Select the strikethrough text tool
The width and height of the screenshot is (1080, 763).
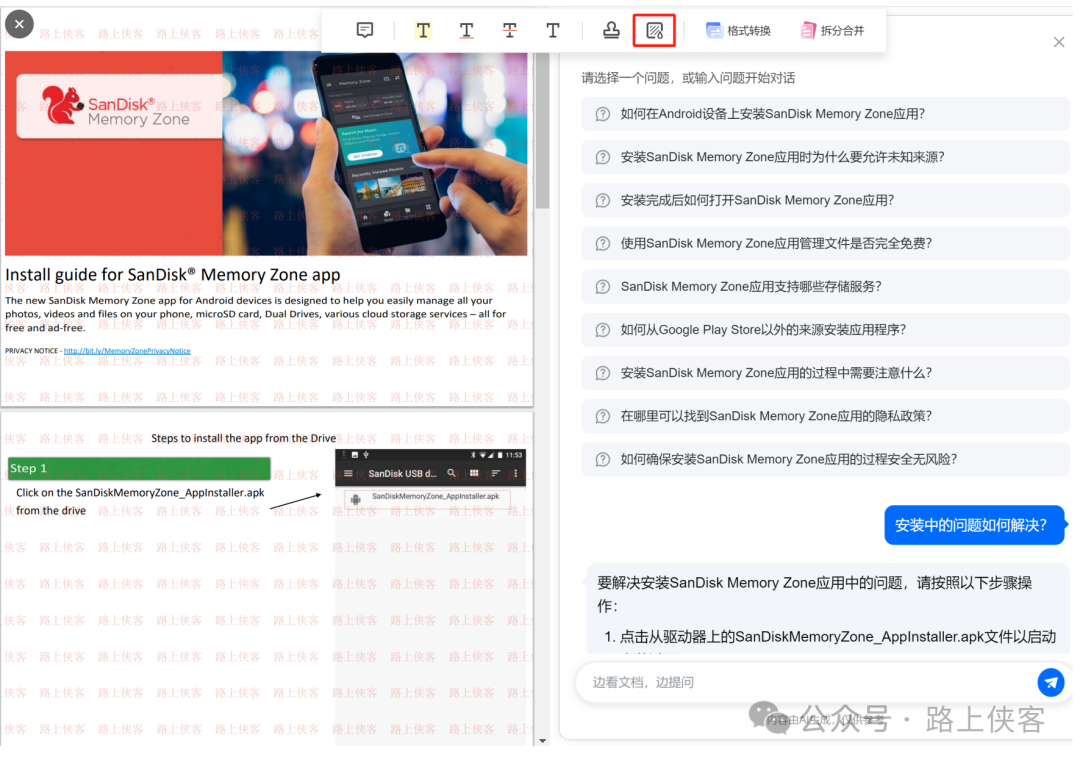pos(510,30)
